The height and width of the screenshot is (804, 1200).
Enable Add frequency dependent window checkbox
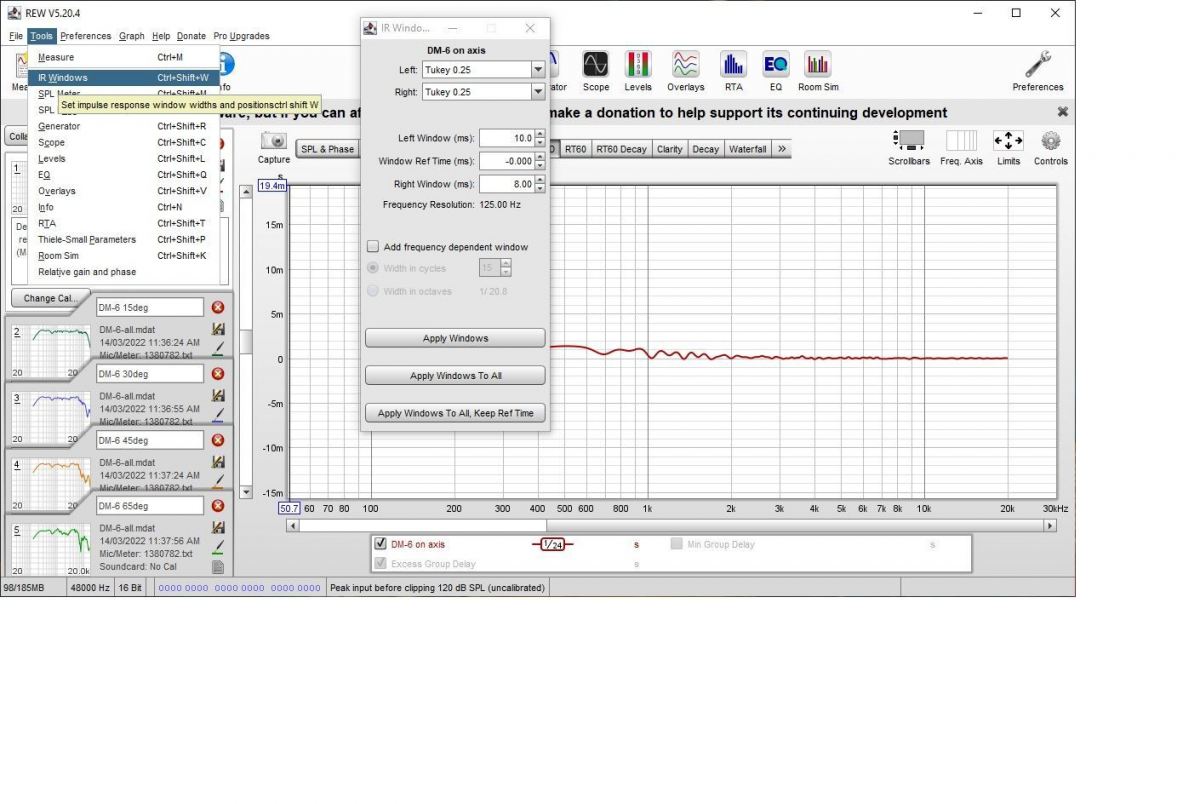[374, 246]
